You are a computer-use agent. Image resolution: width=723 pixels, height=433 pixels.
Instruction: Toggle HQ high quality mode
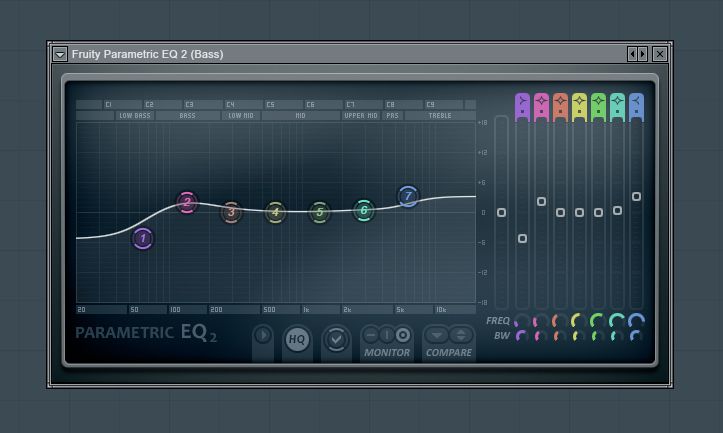click(x=297, y=339)
